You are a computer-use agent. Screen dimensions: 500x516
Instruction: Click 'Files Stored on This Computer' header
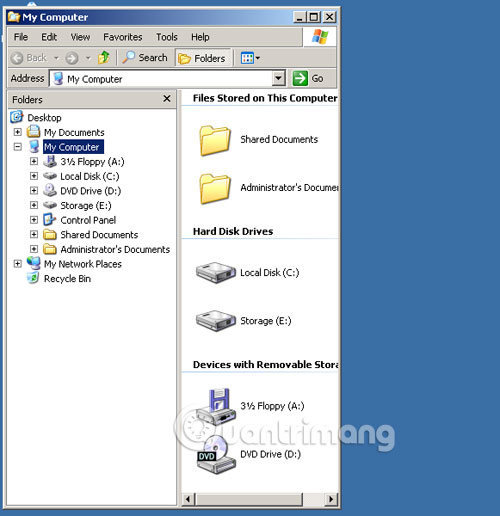click(265, 98)
